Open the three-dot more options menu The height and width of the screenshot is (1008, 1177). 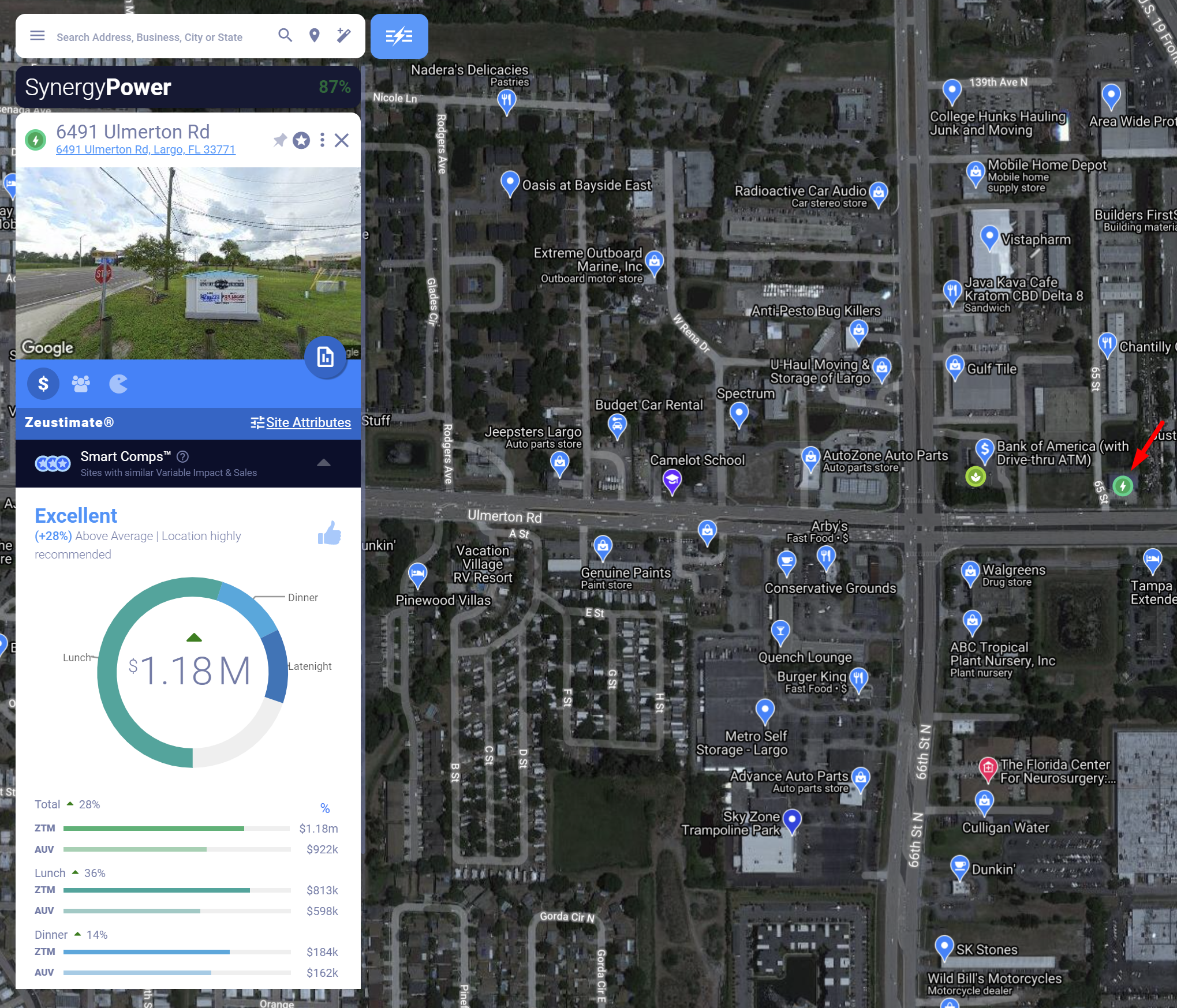[x=322, y=140]
